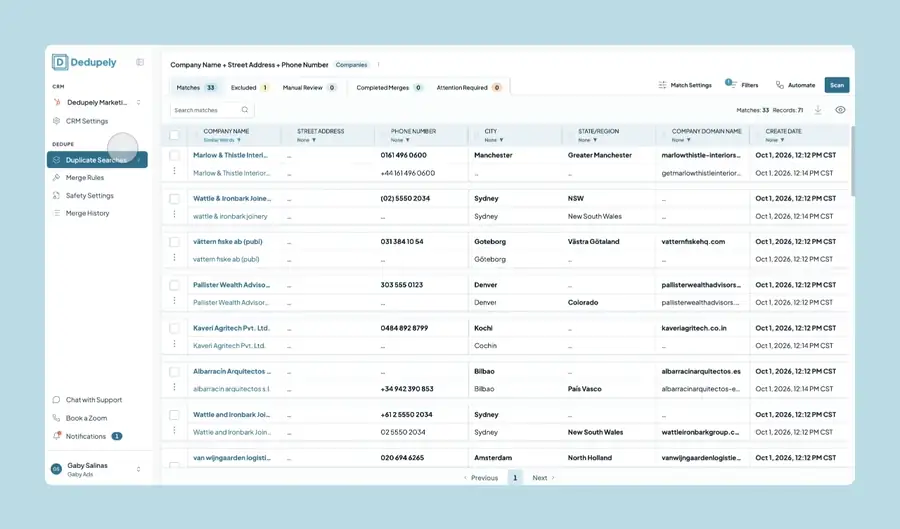Image resolution: width=900 pixels, height=529 pixels.
Task: Go to Previous page
Action: pos(481,478)
